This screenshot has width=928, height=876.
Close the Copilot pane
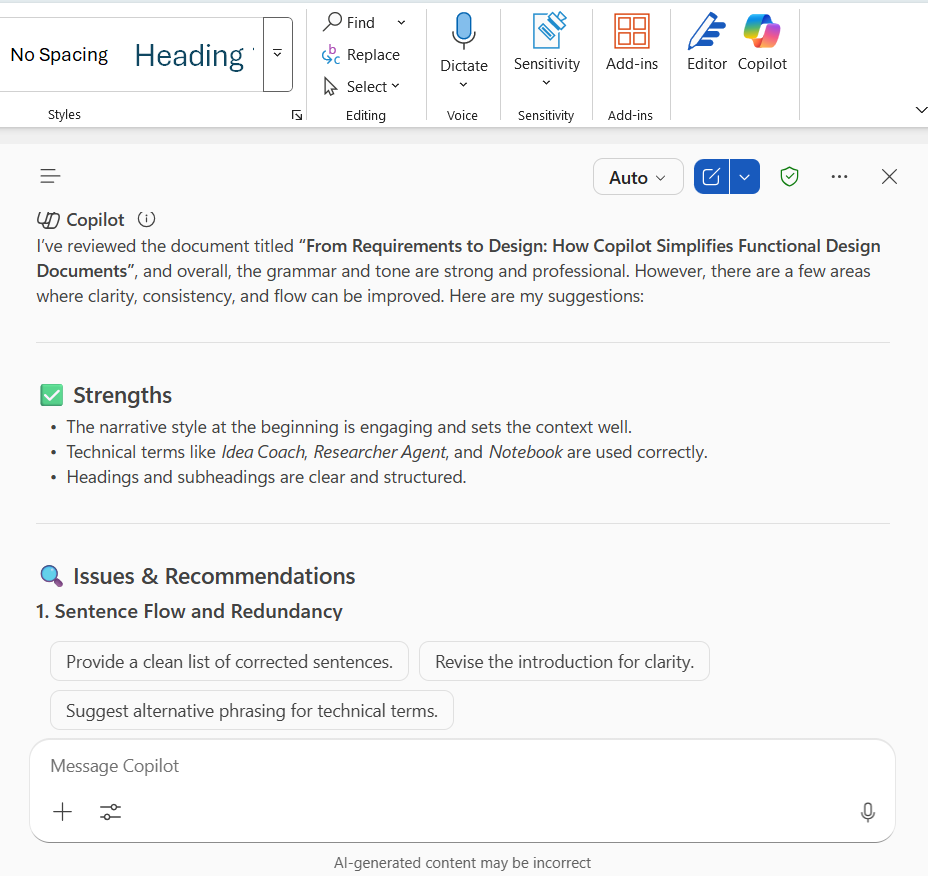(889, 176)
